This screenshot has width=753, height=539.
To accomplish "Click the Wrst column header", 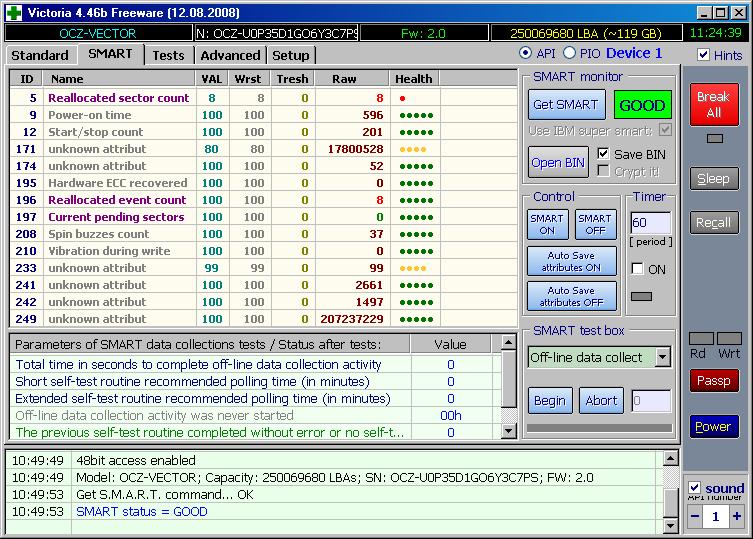I will point(248,79).
